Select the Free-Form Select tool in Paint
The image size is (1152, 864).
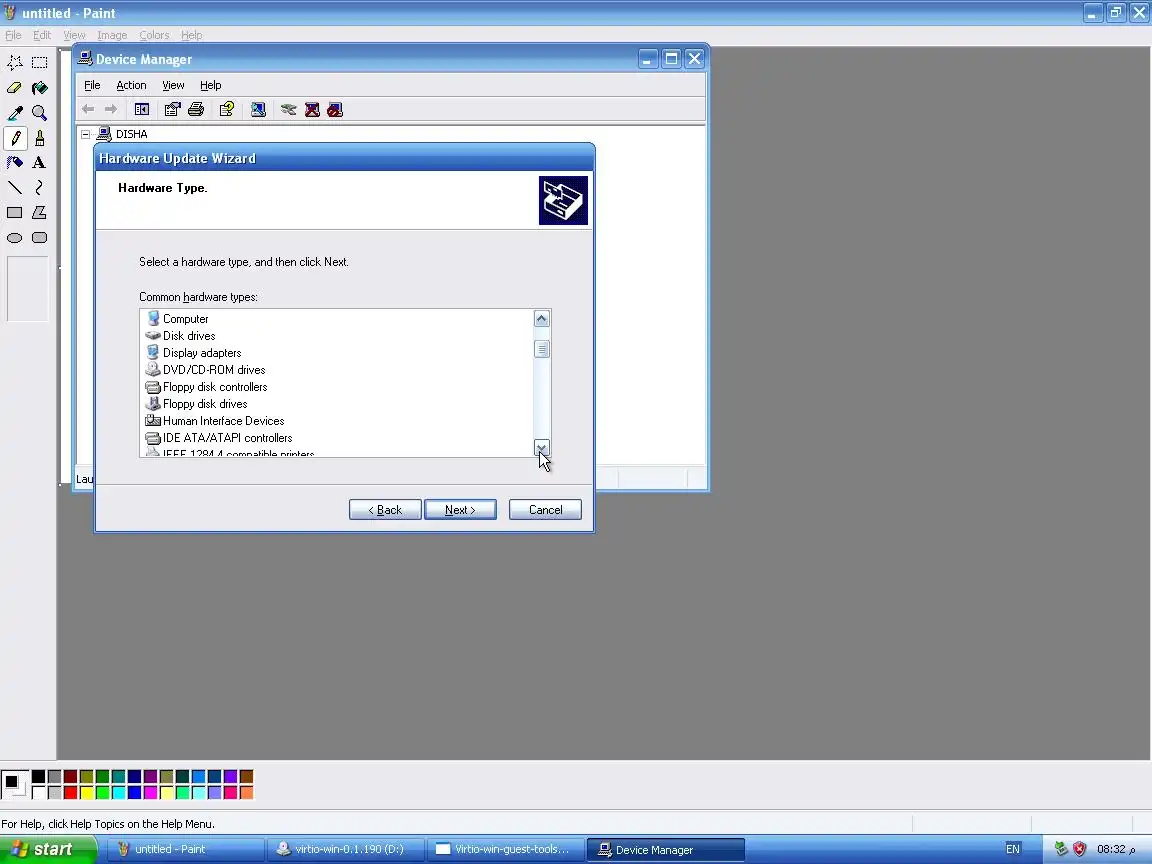pyautogui.click(x=15, y=62)
